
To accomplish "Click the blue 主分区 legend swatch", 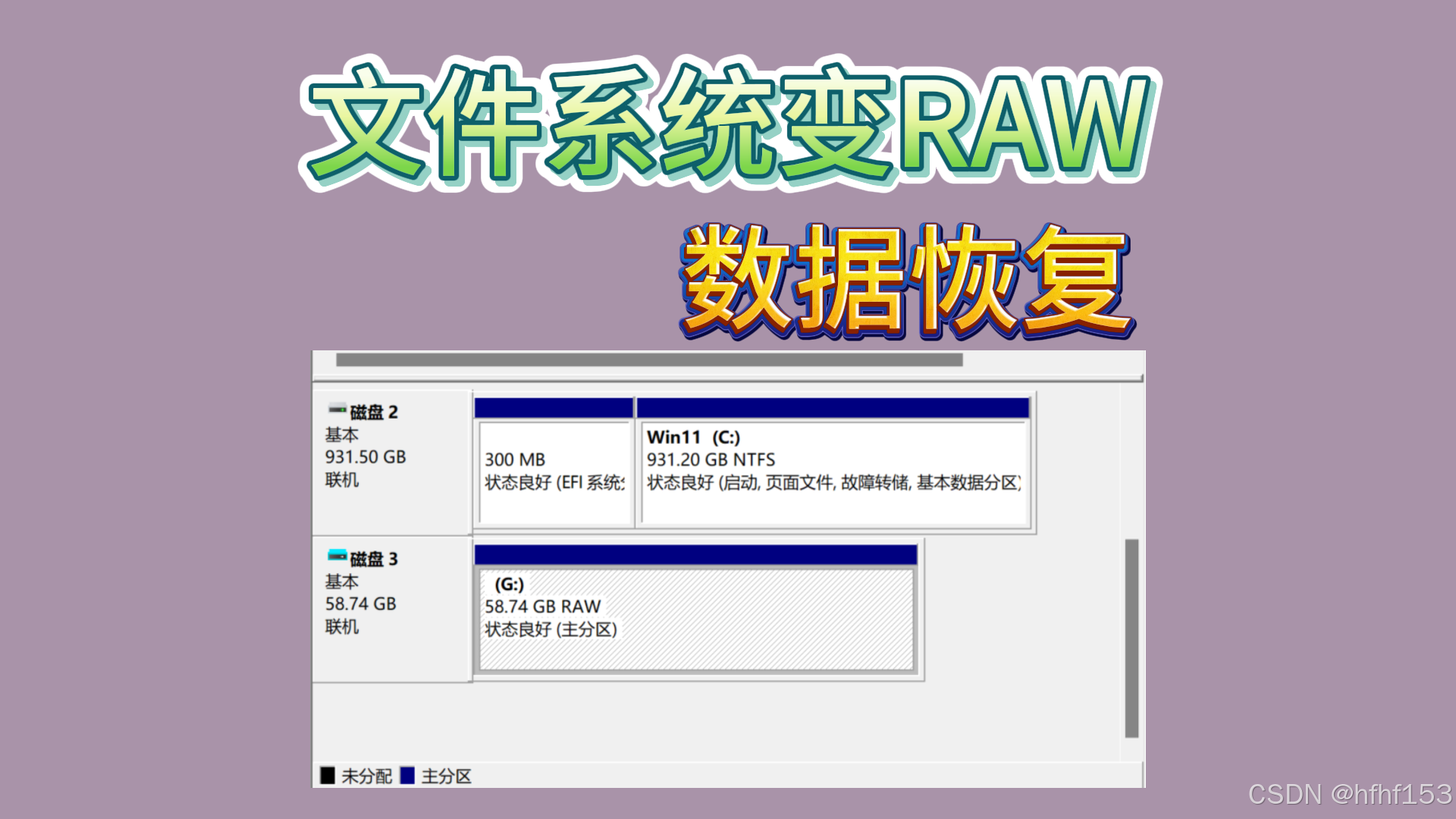I will (407, 775).
